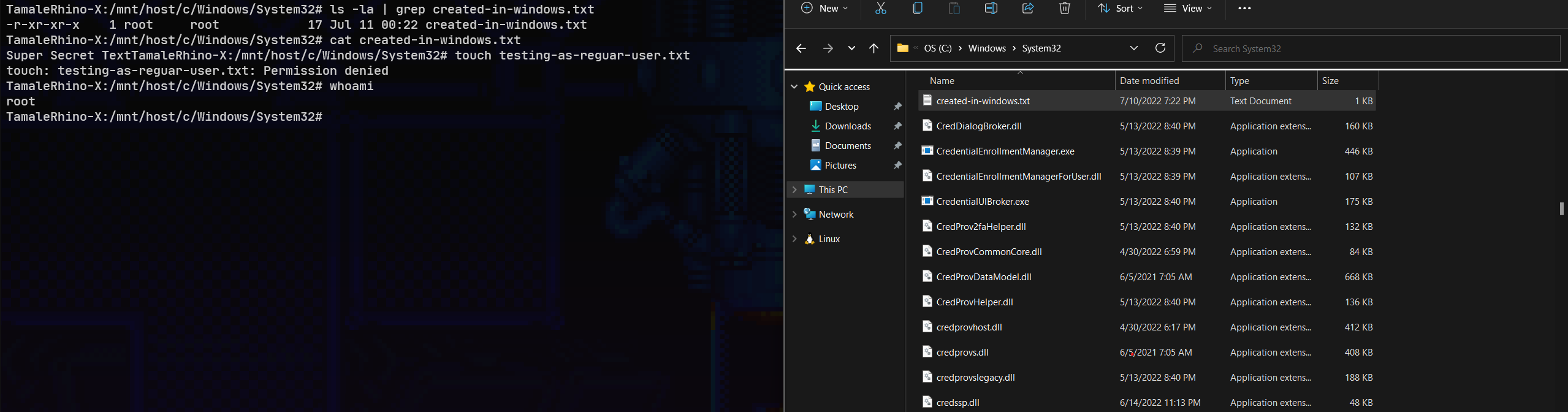Select CredDialogBroker.dll file
1568x412 pixels.
click(1147, 126)
